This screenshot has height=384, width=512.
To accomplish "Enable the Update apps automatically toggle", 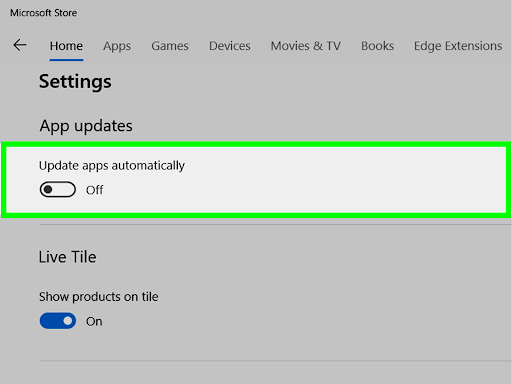I will pos(58,189).
